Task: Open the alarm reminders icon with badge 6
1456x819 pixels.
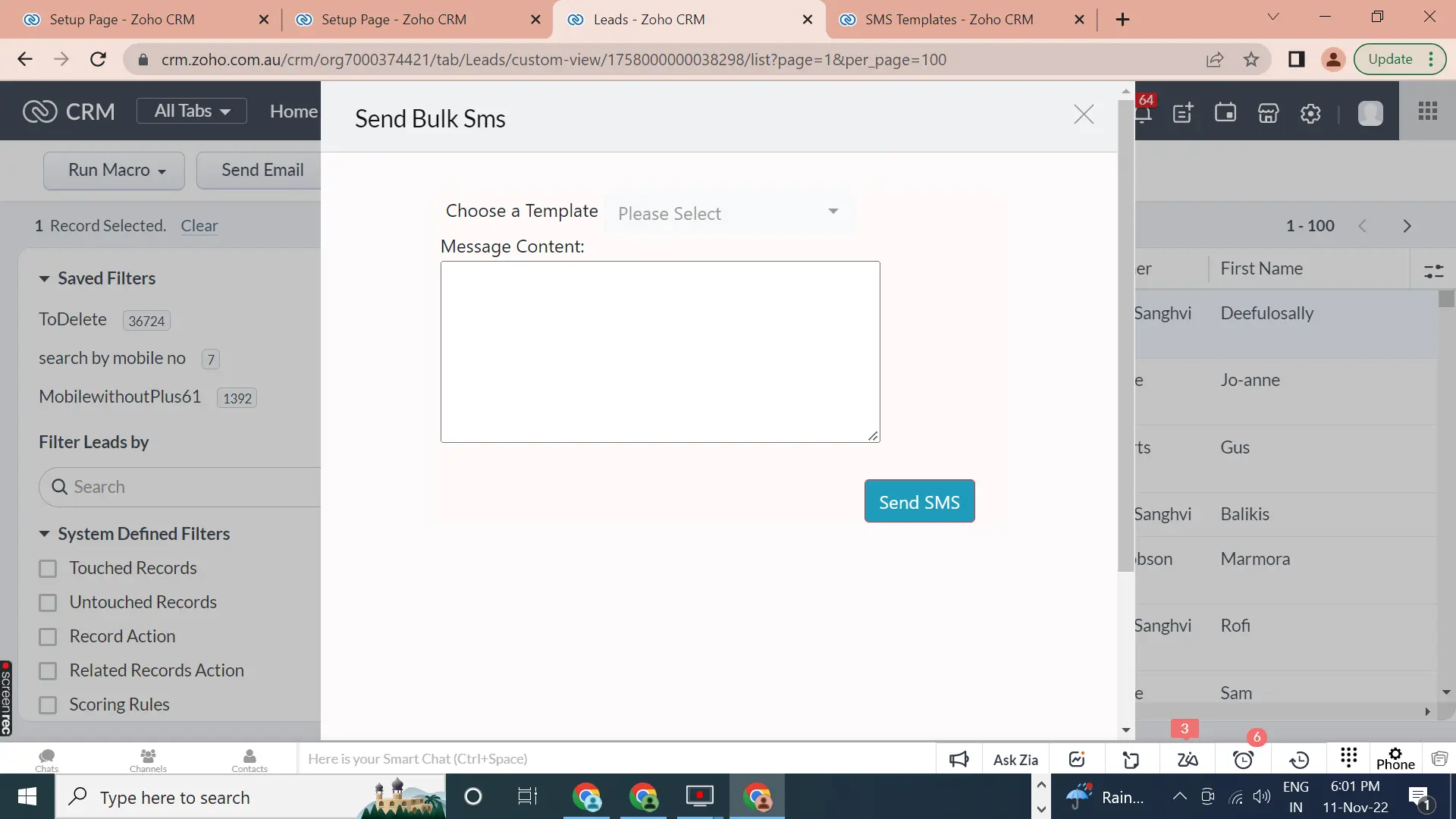Action: [x=1243, y=759]
